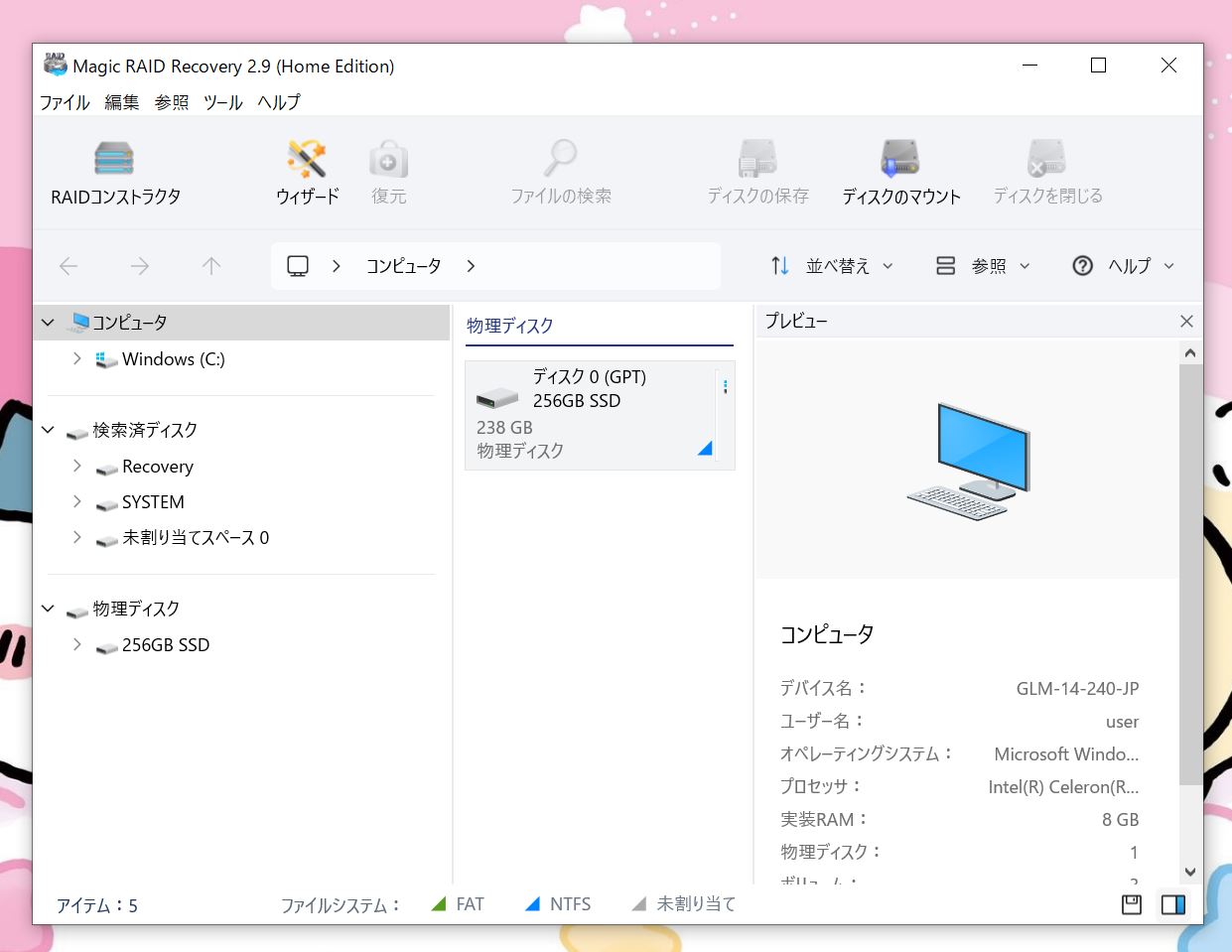This screenshot has height=952, width=1232.
Task: Select 256GB SSD in the tree
Action: (166, 645)
